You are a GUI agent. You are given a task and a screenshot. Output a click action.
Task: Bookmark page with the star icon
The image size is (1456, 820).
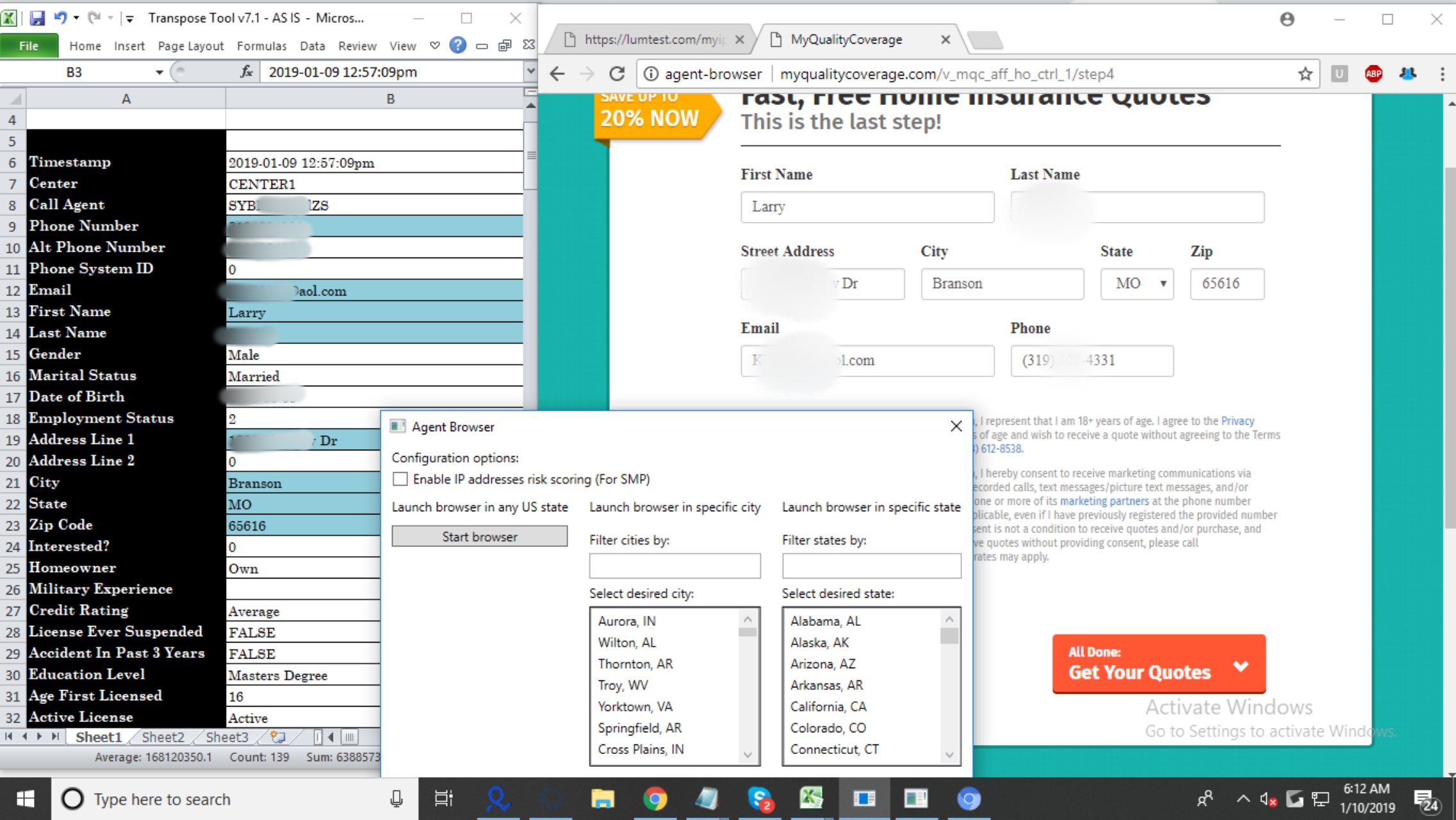(1305, 74)
